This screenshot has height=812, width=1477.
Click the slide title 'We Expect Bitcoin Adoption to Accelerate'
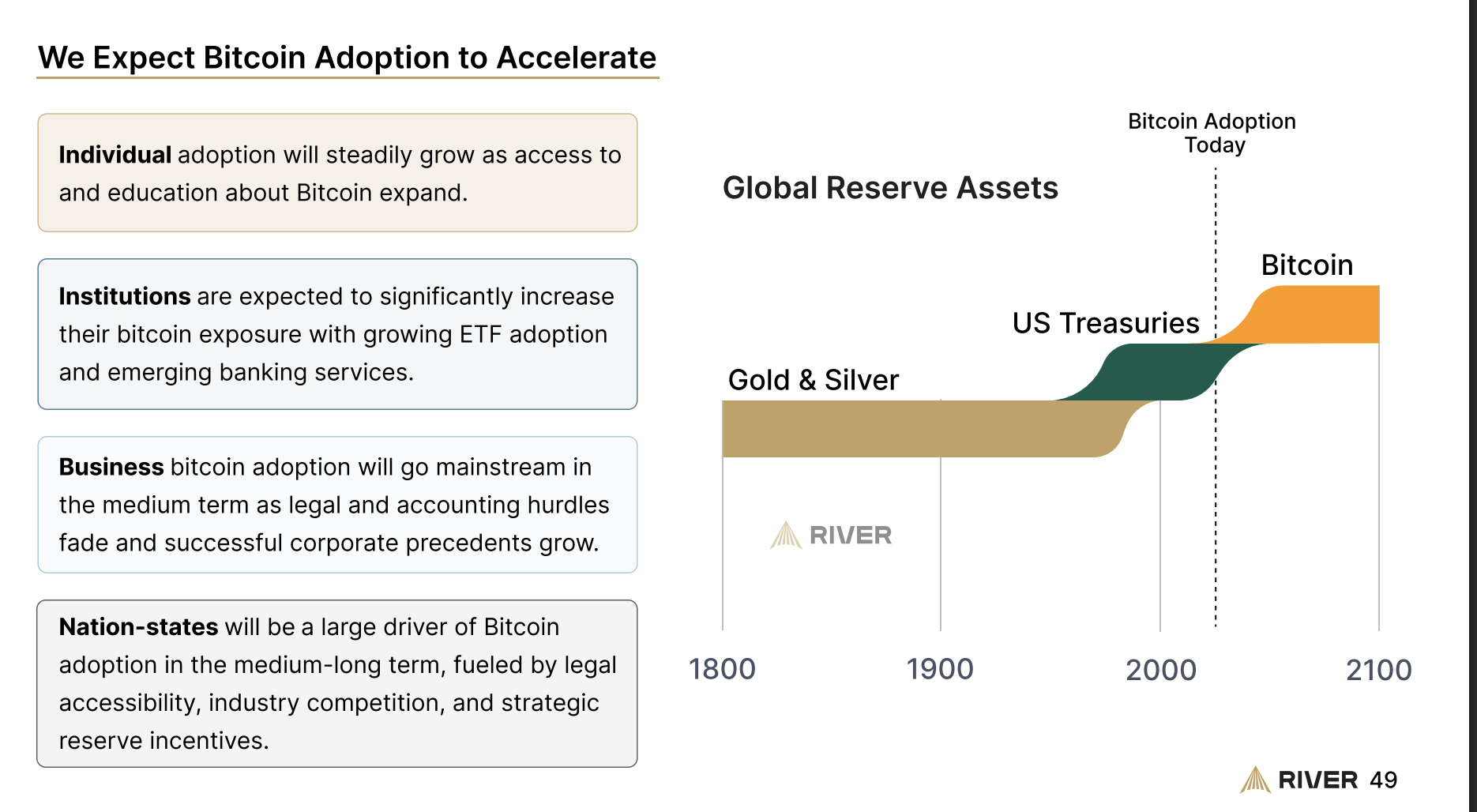(x=348, y=58)
